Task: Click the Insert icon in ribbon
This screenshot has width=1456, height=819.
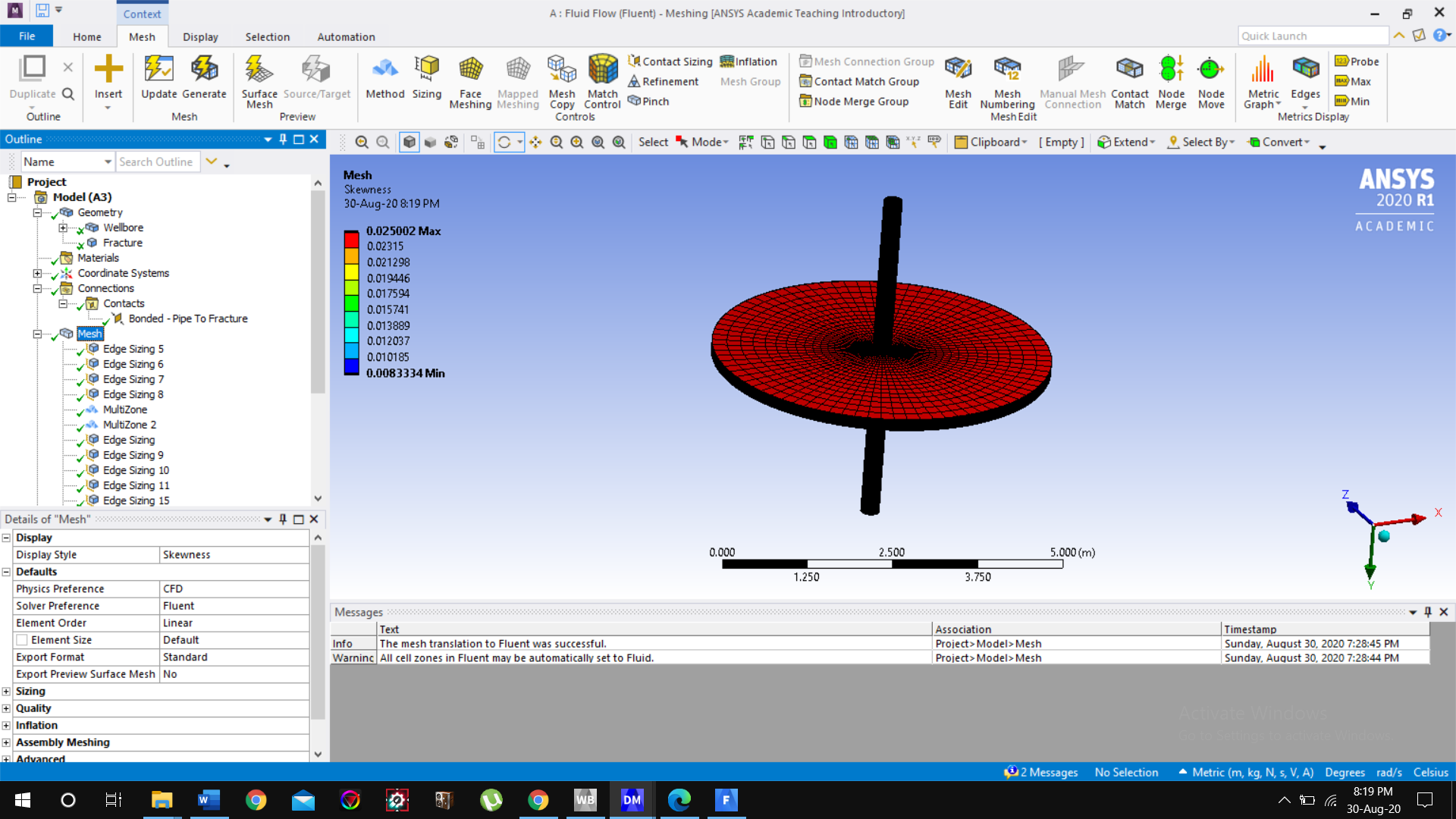Action: [108, 68]
